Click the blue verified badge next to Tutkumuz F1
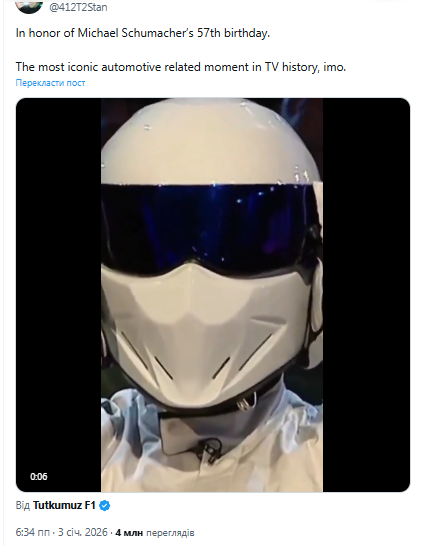This screenshot has width=422, height=546. click(x=105, y=505)
